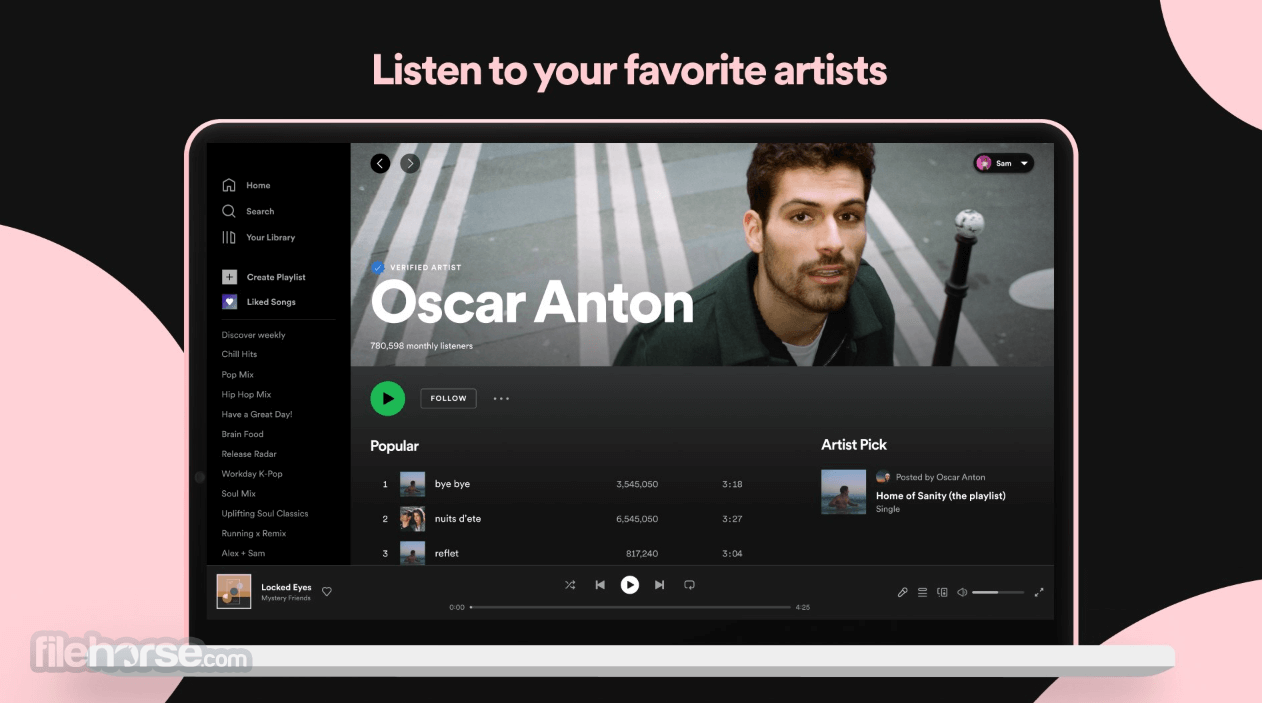The width and height of the screenshot is (1262, 703).
Task: Open Pop Mix playlist
Action: click(x=237, y=374)
